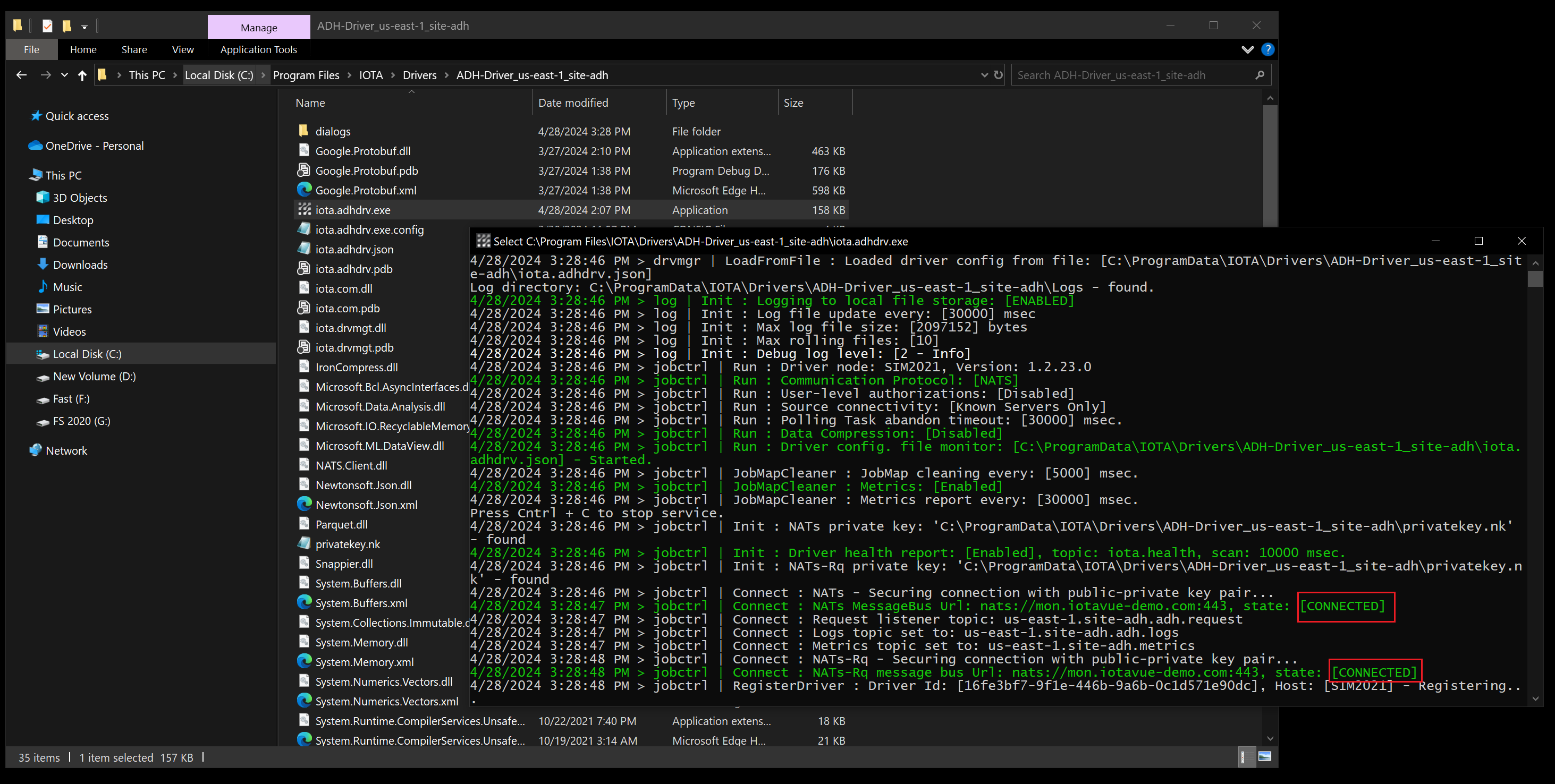
Task: Select iota.adhdrv.exe.config file icon
Action: [x=304, y=229]
